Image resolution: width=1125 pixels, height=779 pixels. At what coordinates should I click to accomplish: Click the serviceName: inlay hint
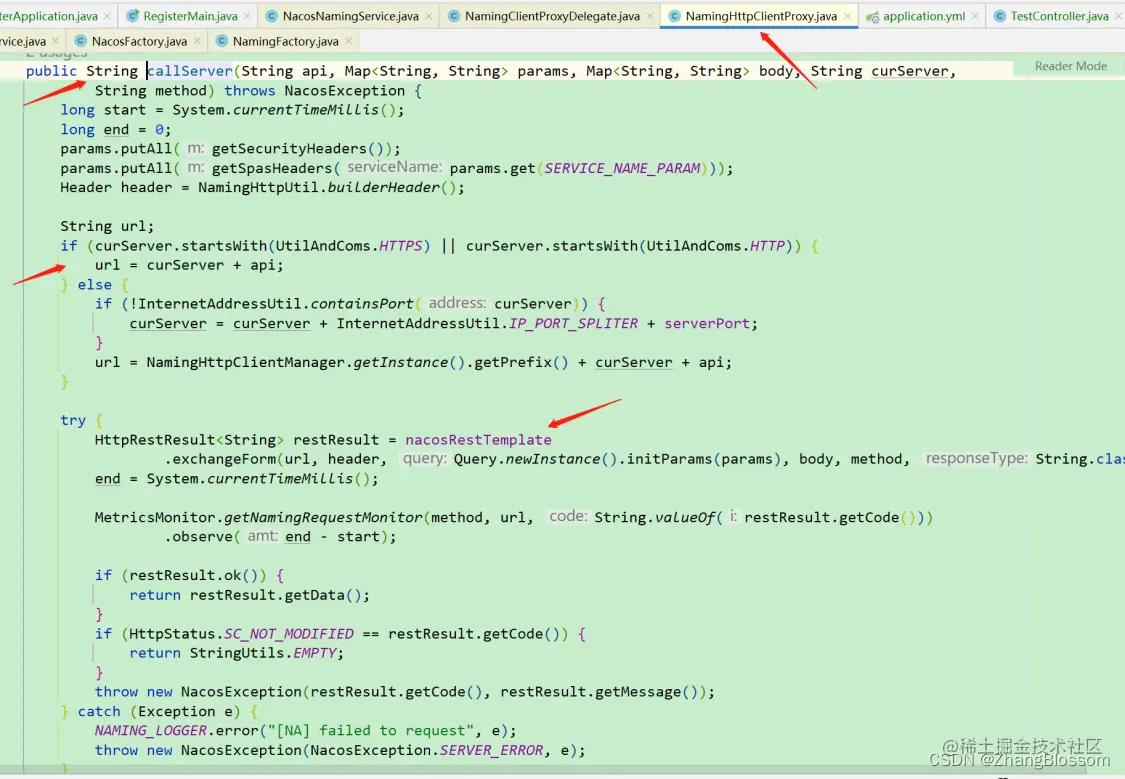tap(394, 167)
